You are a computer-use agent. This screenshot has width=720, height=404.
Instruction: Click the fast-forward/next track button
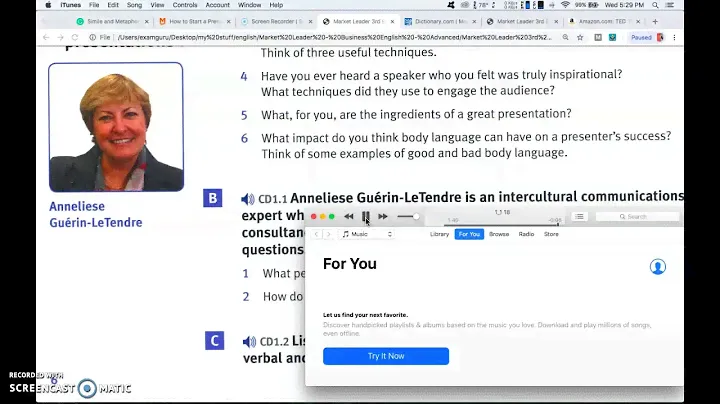coord(383,216)
